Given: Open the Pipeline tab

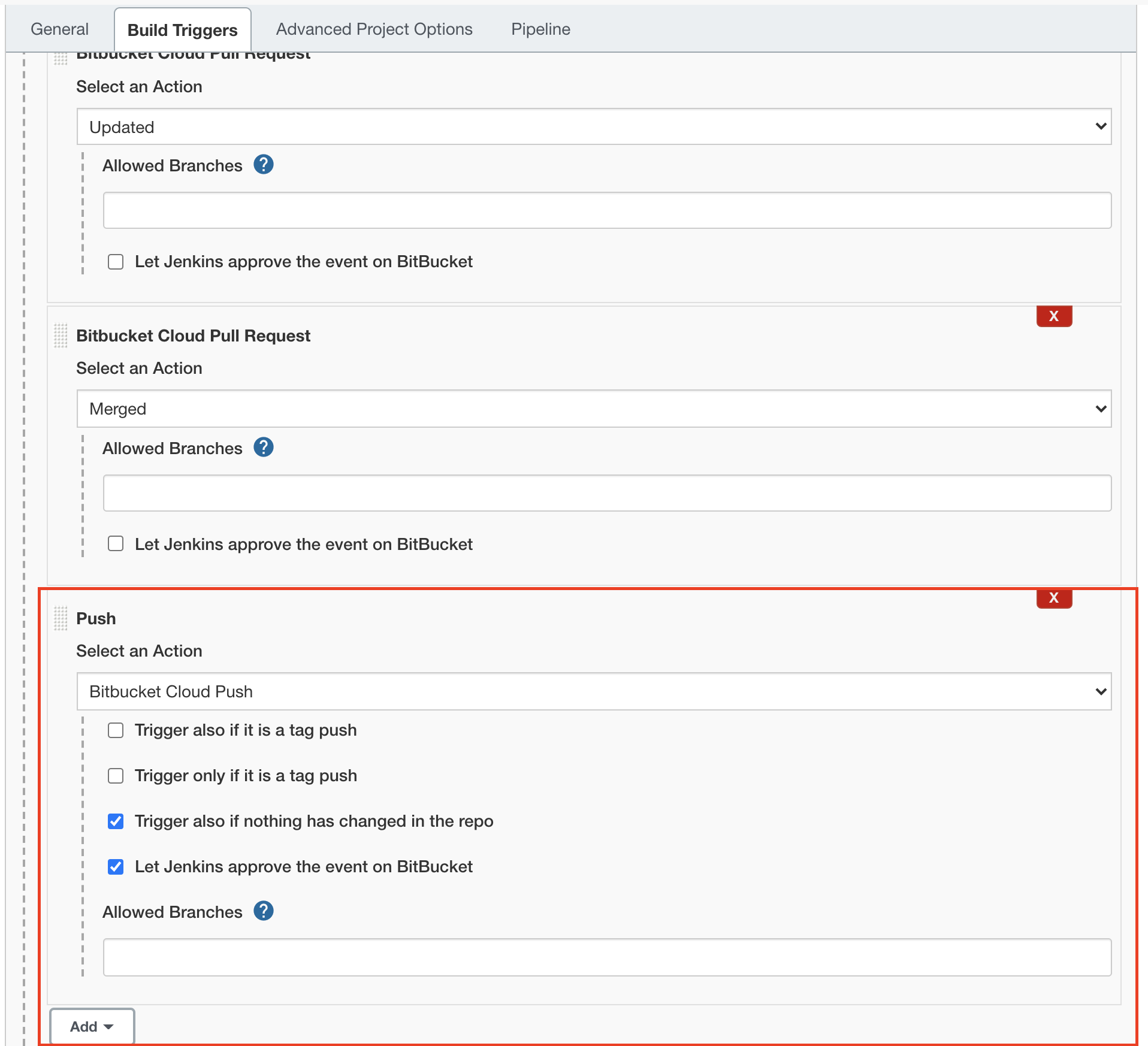Looking at the screenshot, I should click(540, 29).
